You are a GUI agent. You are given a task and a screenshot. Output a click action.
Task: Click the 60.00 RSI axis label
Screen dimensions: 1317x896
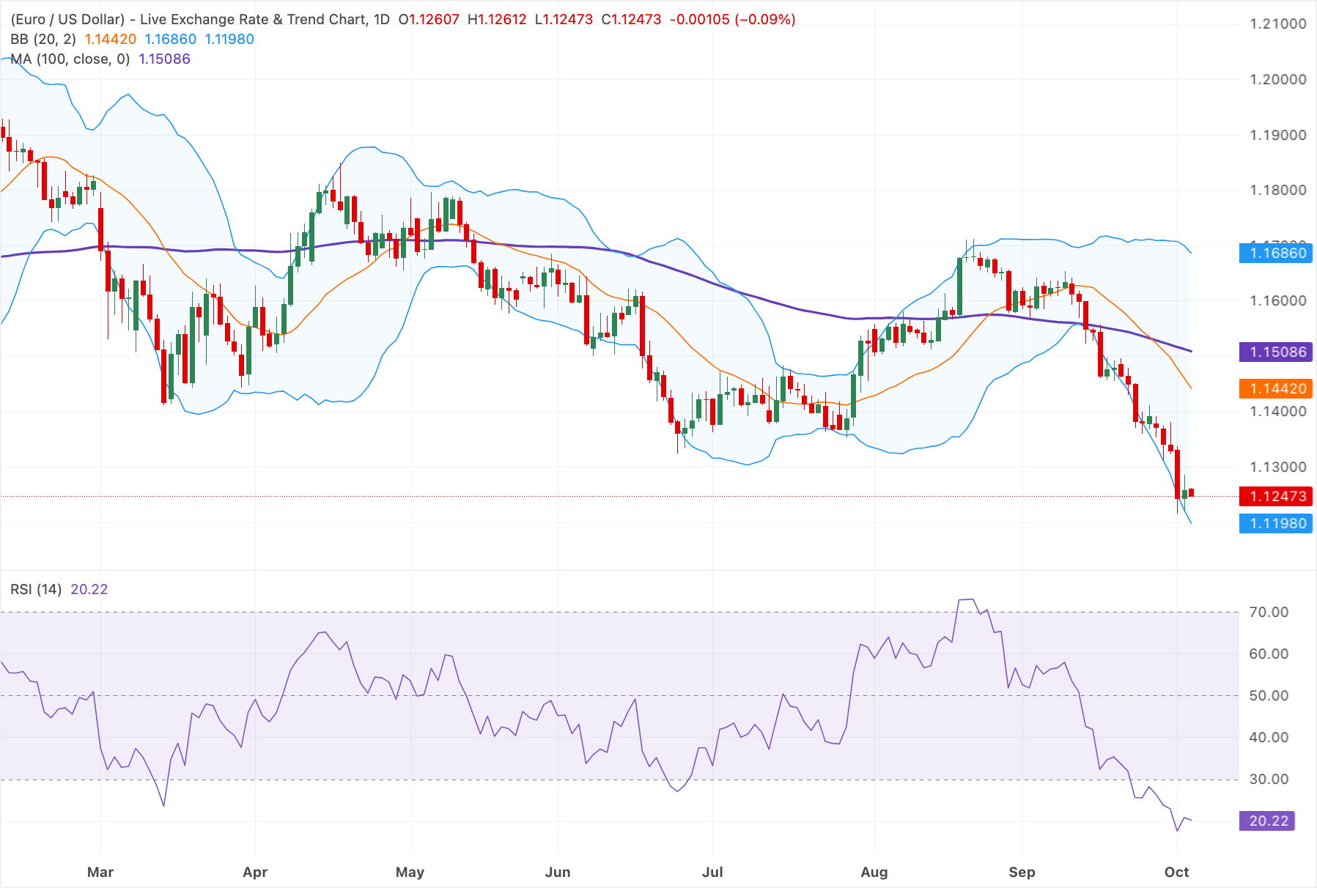(1269, 654)
